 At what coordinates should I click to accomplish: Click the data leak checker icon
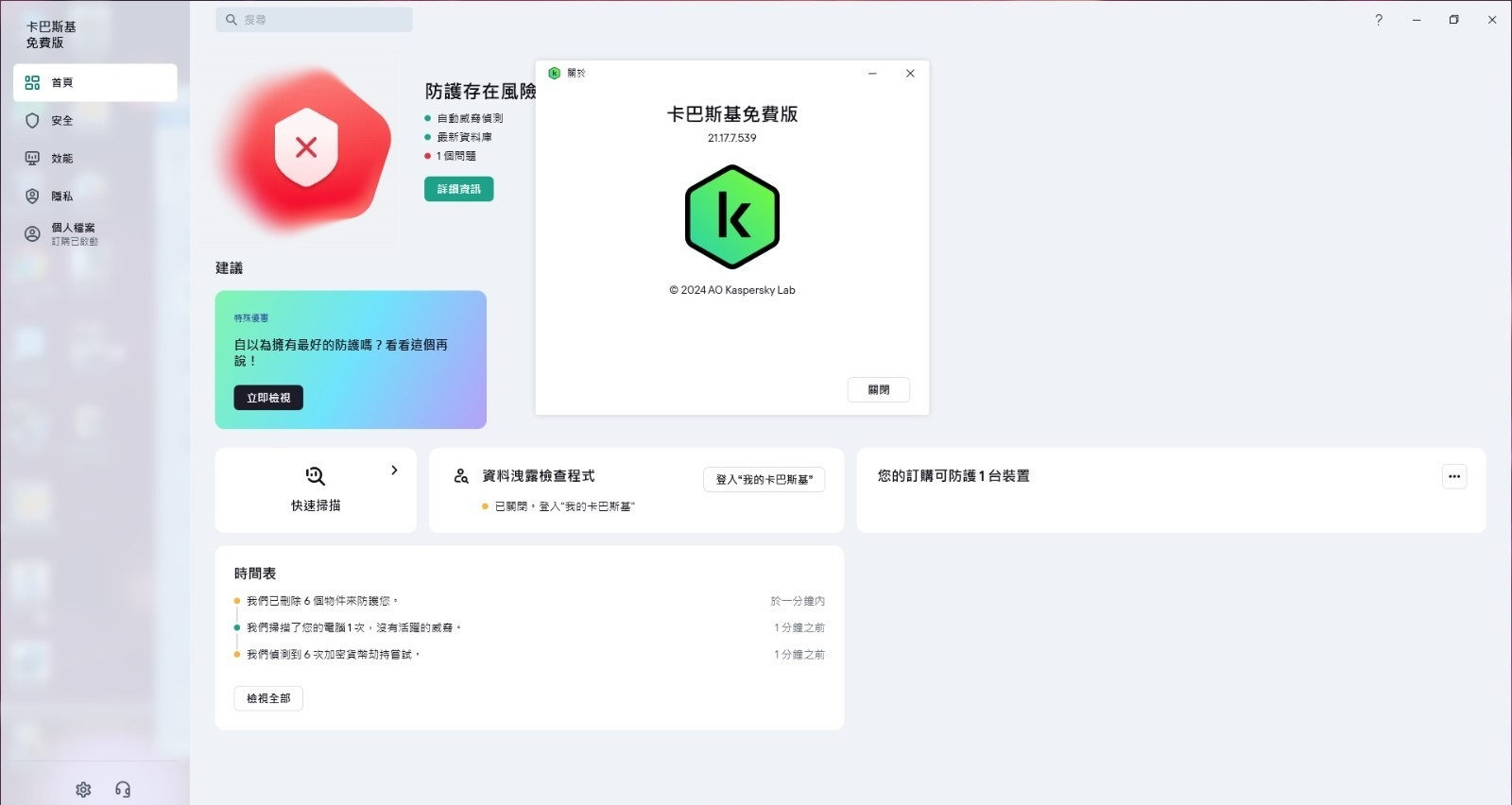click(461, 476)
